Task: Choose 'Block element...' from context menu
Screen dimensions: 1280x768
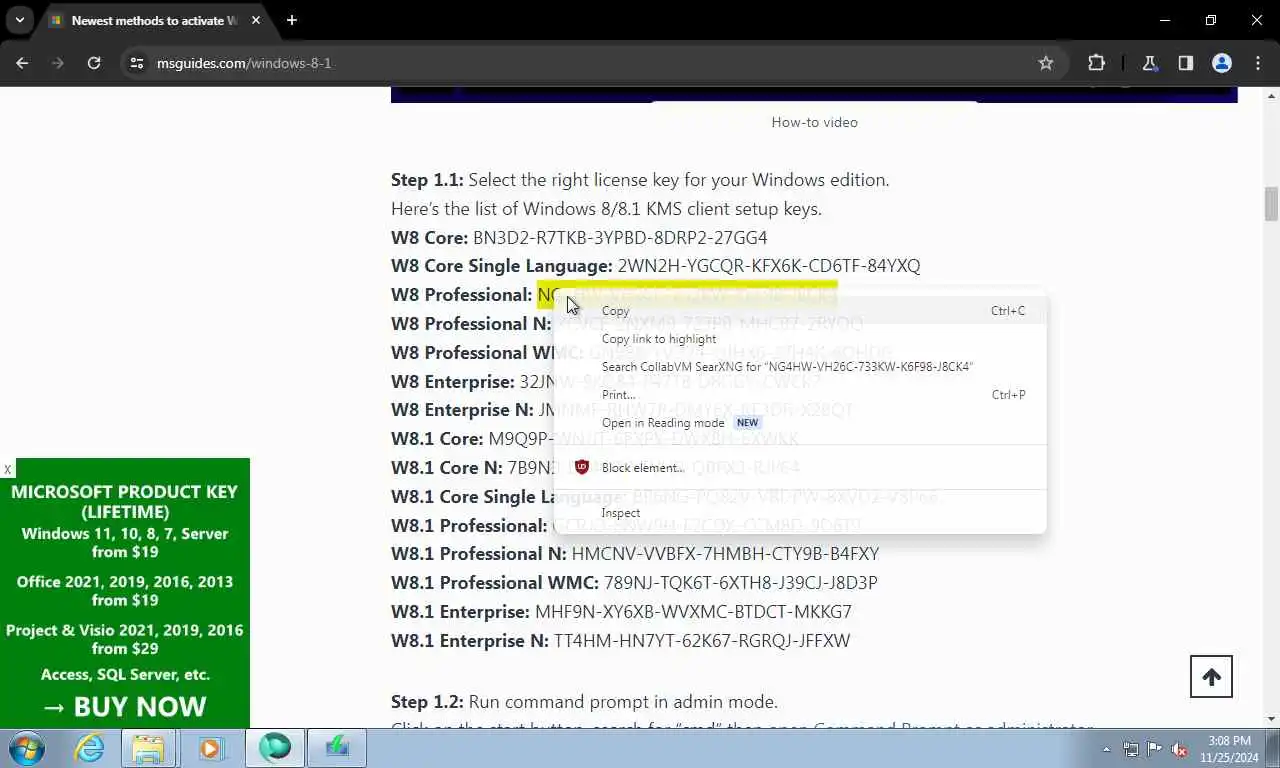Action: 799,468
